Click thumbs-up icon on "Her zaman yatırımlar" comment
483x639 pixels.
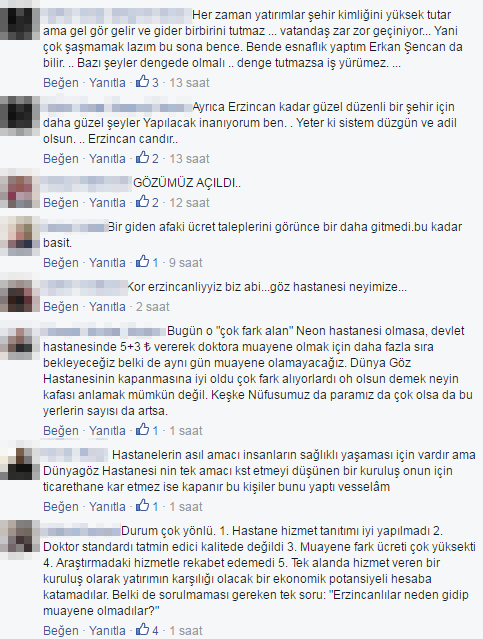click(x=143, y=82)
